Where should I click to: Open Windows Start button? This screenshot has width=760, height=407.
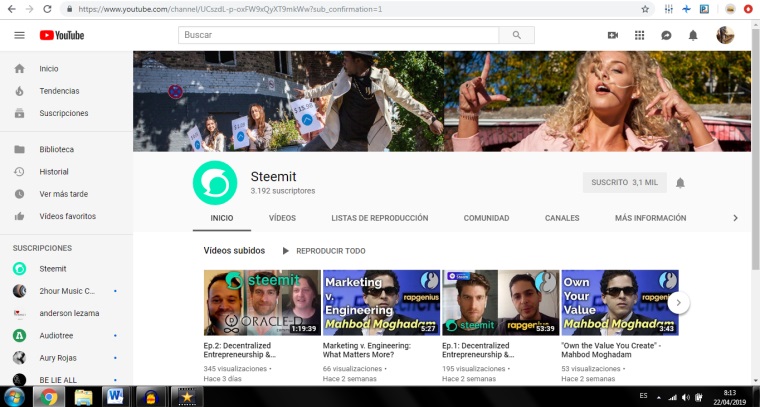tap(15, 397)
